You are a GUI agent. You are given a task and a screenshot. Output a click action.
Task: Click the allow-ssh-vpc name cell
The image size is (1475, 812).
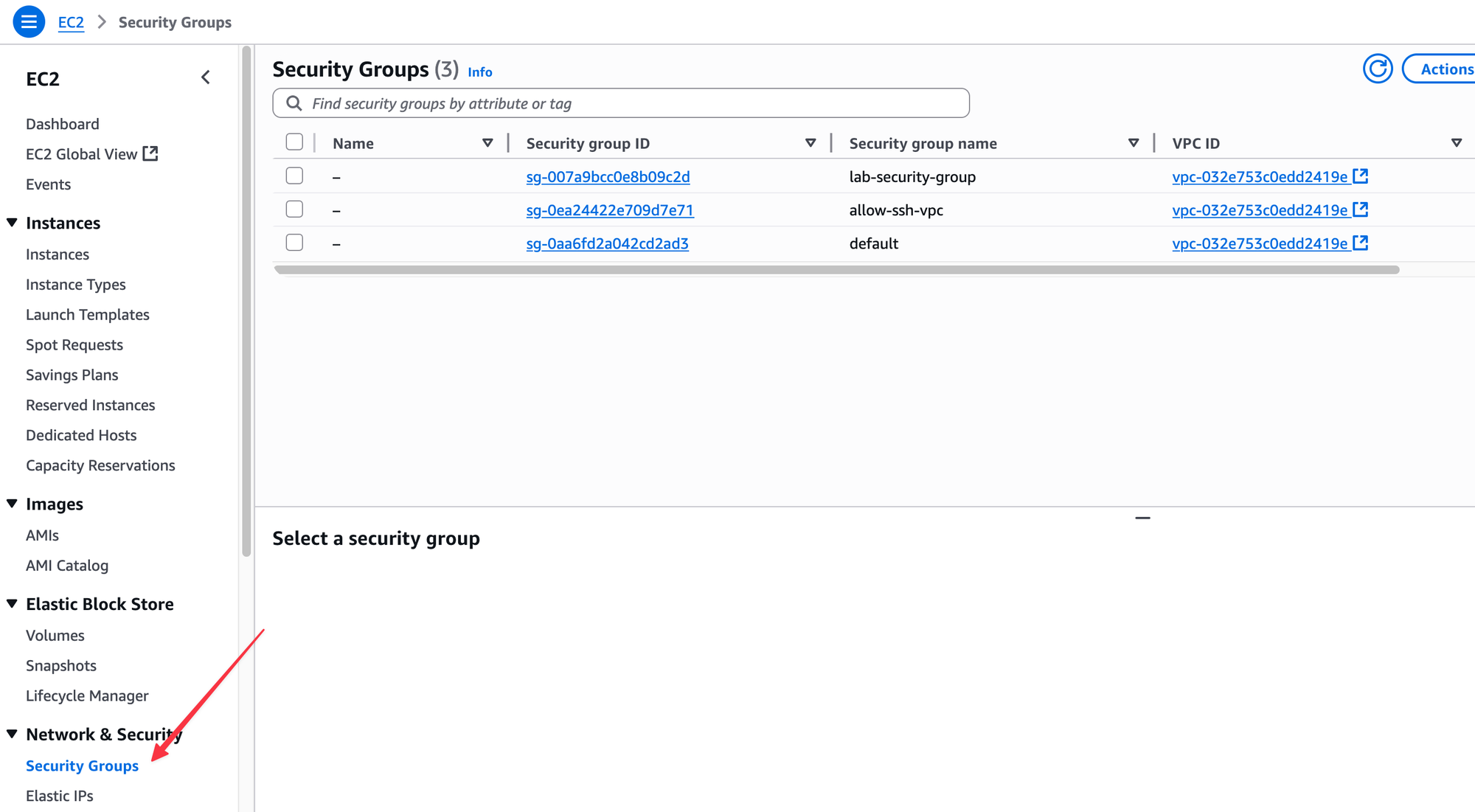[x=896, y=210]
